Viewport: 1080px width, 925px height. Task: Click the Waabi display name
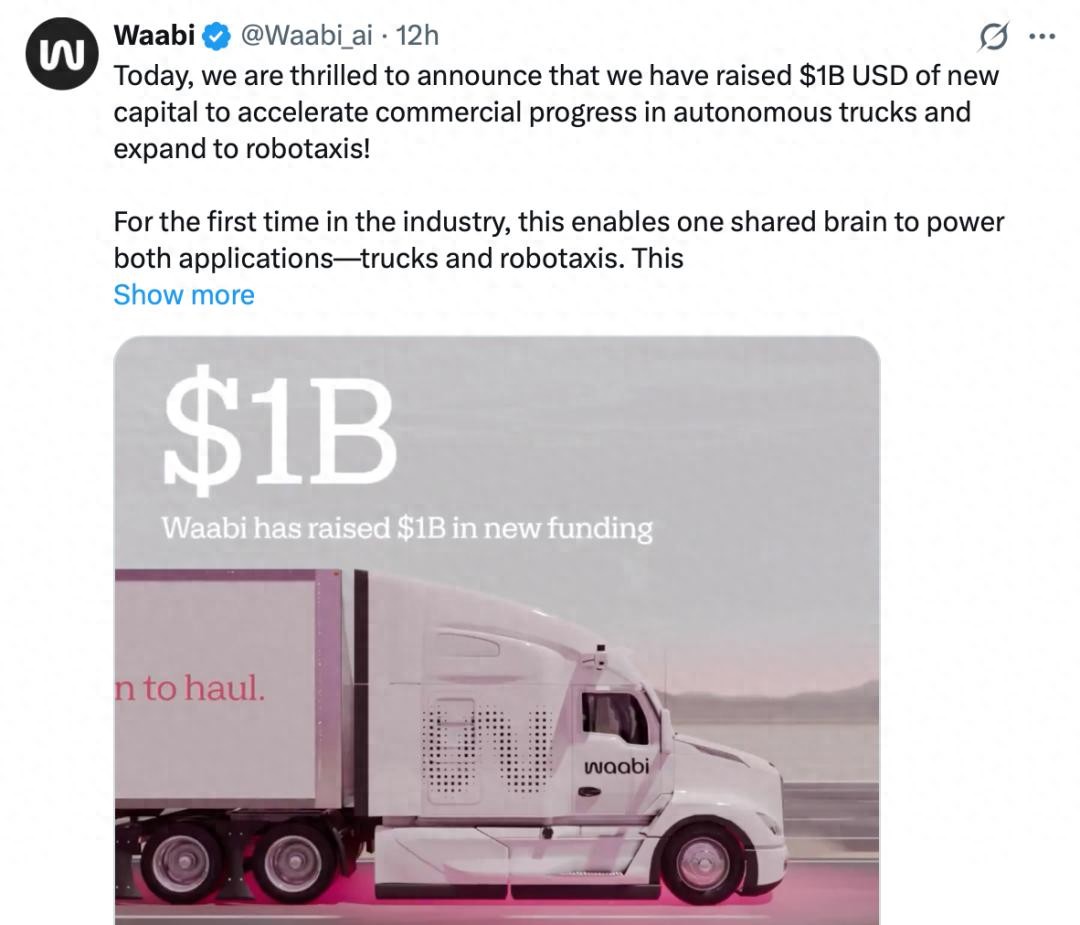coord(155,36)
